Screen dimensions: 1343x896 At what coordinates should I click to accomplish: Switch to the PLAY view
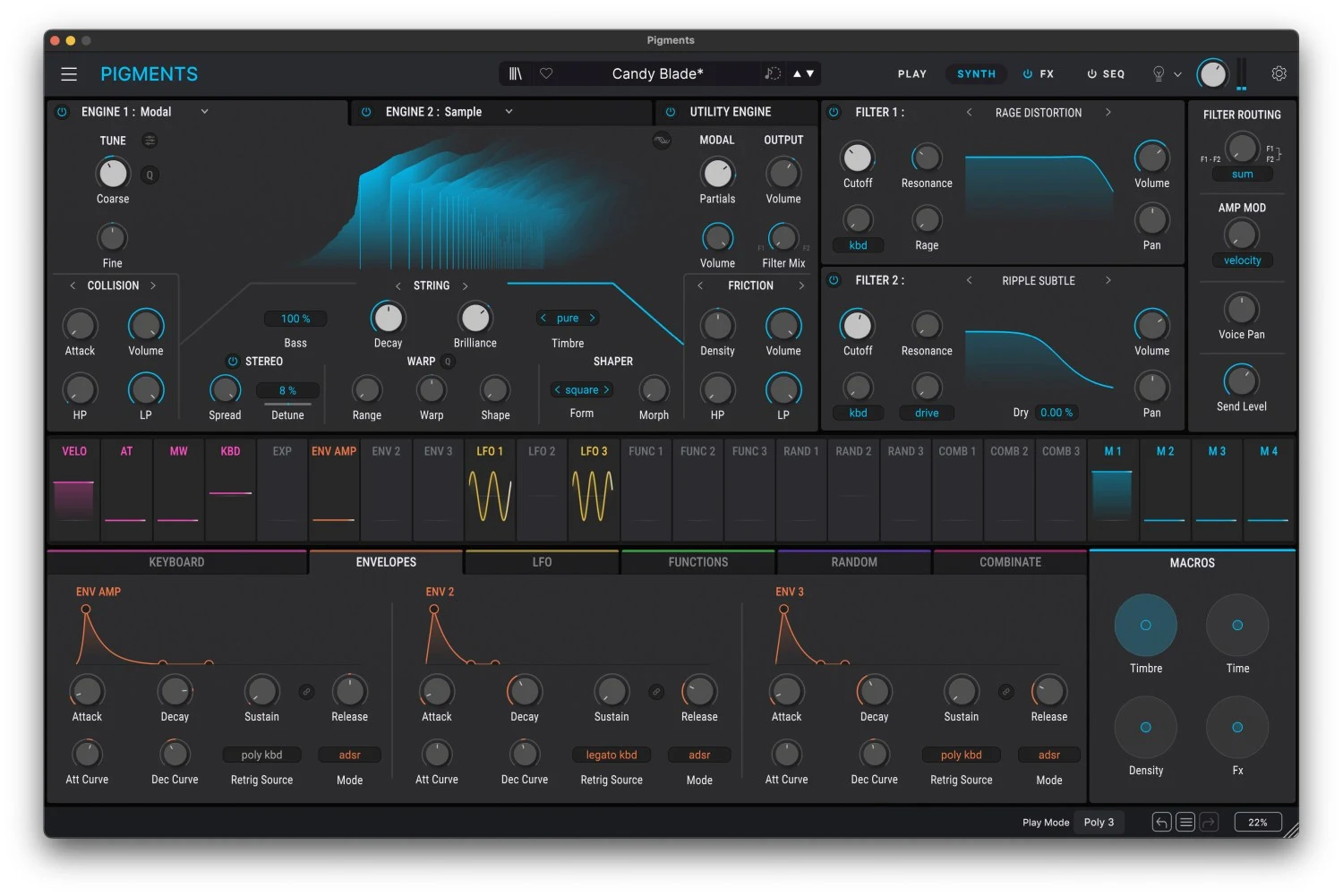coord(911,74)
